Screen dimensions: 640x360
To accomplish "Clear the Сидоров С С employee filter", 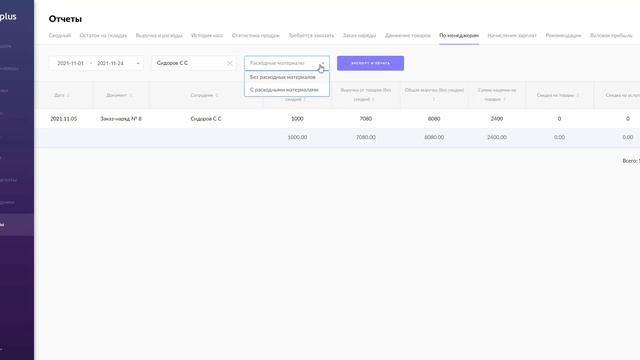I will click(x=230, y=63).
